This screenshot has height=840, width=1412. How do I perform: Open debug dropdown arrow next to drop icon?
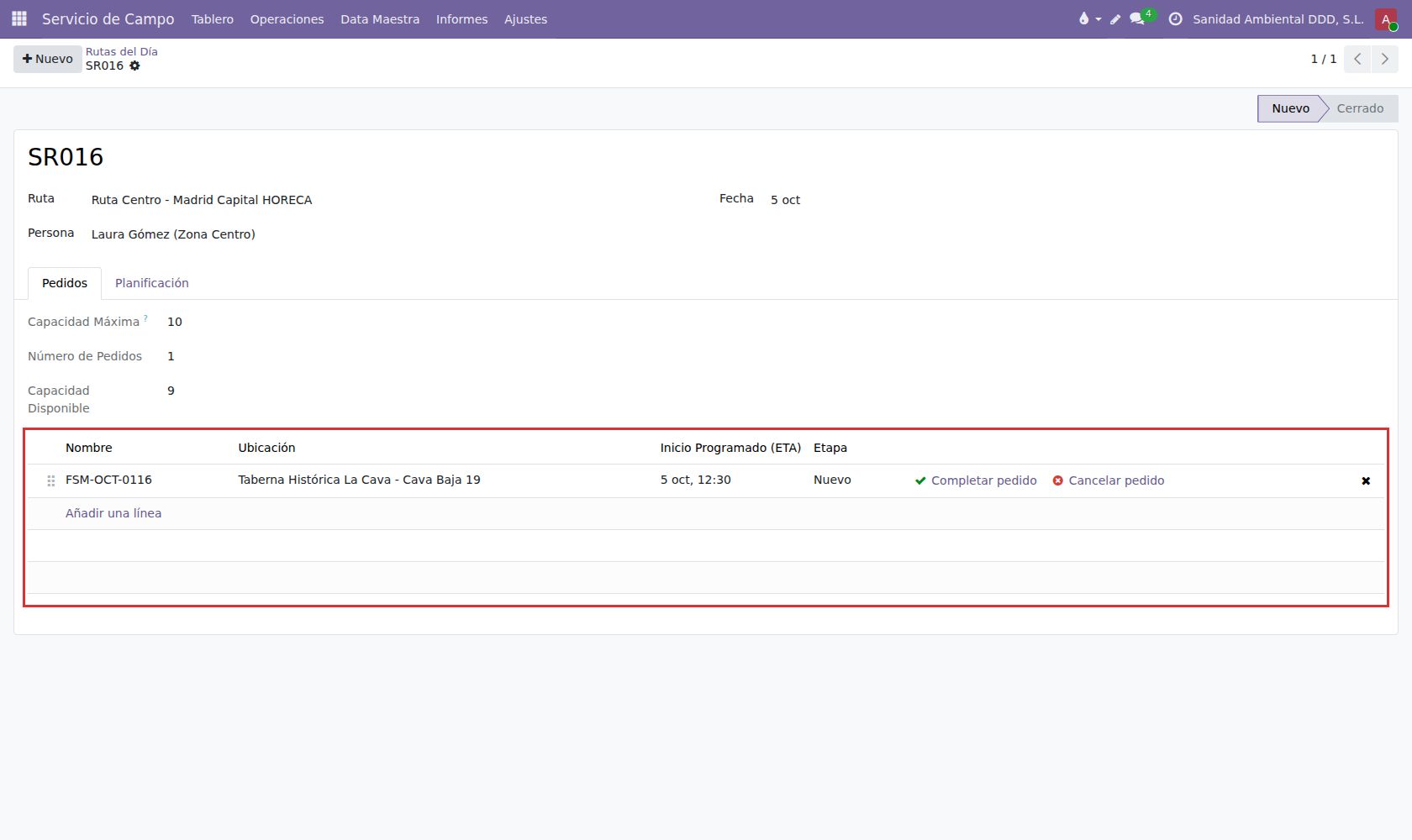tap(1099, 19)
